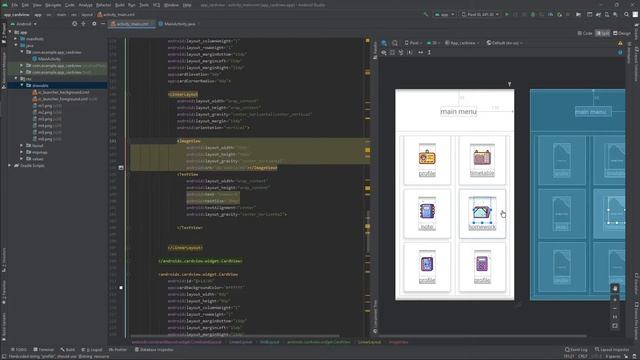The image size is (640, 360).
Task: Select the homework card image in preview
Action: 482,211
